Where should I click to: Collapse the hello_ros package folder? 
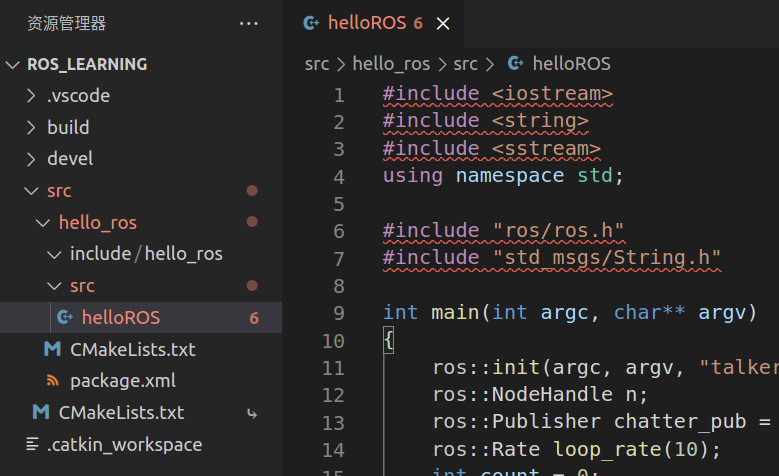43,223
